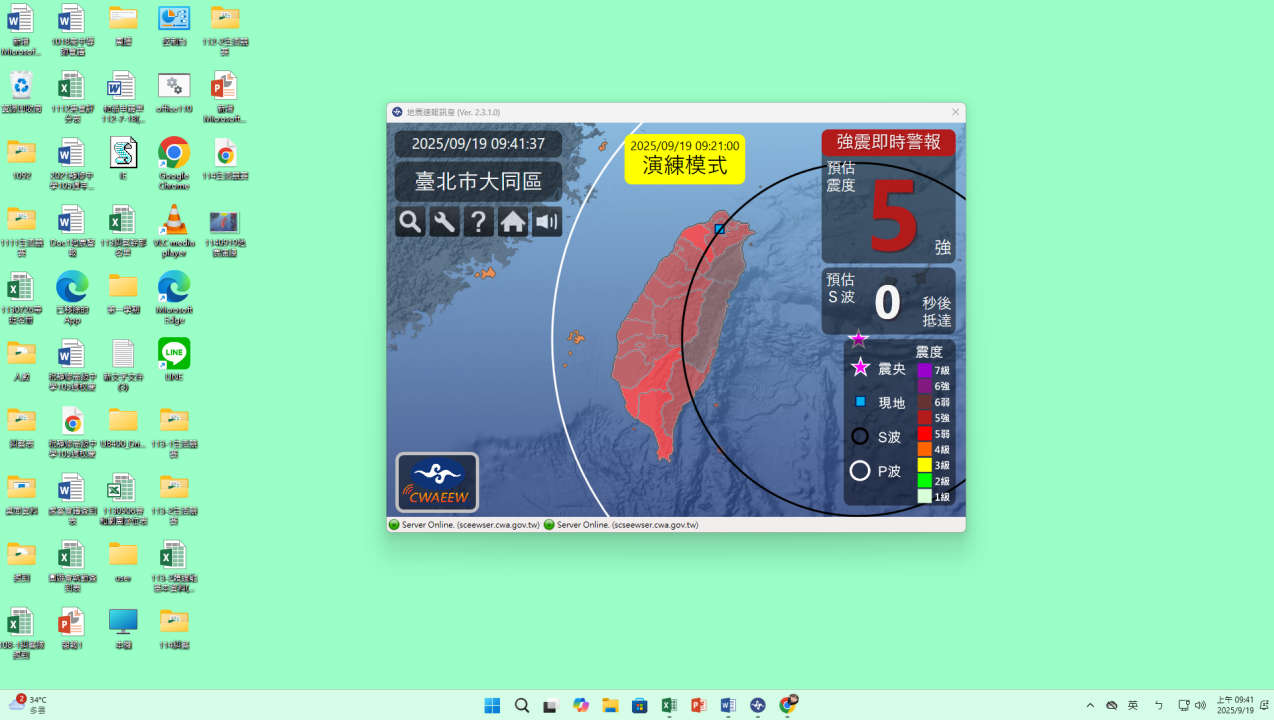Viewport: 1274px width, 720px height.
Task: Open the Windows Start menu
Action: click(492, 706)
